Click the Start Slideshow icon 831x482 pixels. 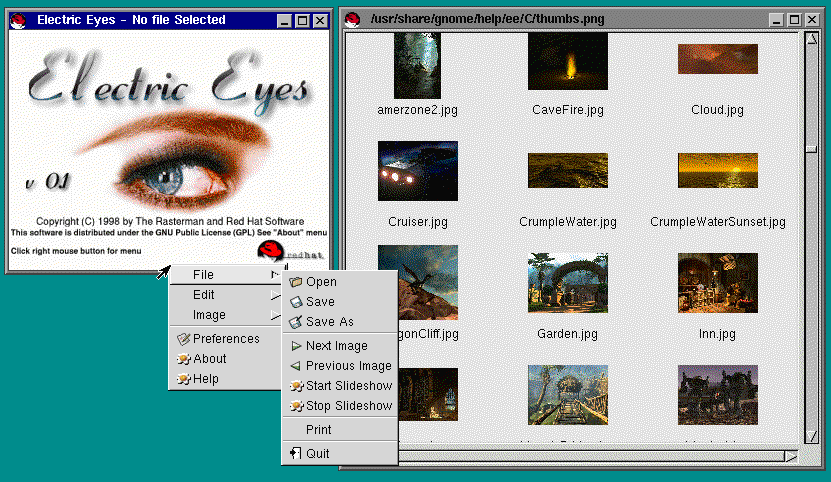coord(296,386)
